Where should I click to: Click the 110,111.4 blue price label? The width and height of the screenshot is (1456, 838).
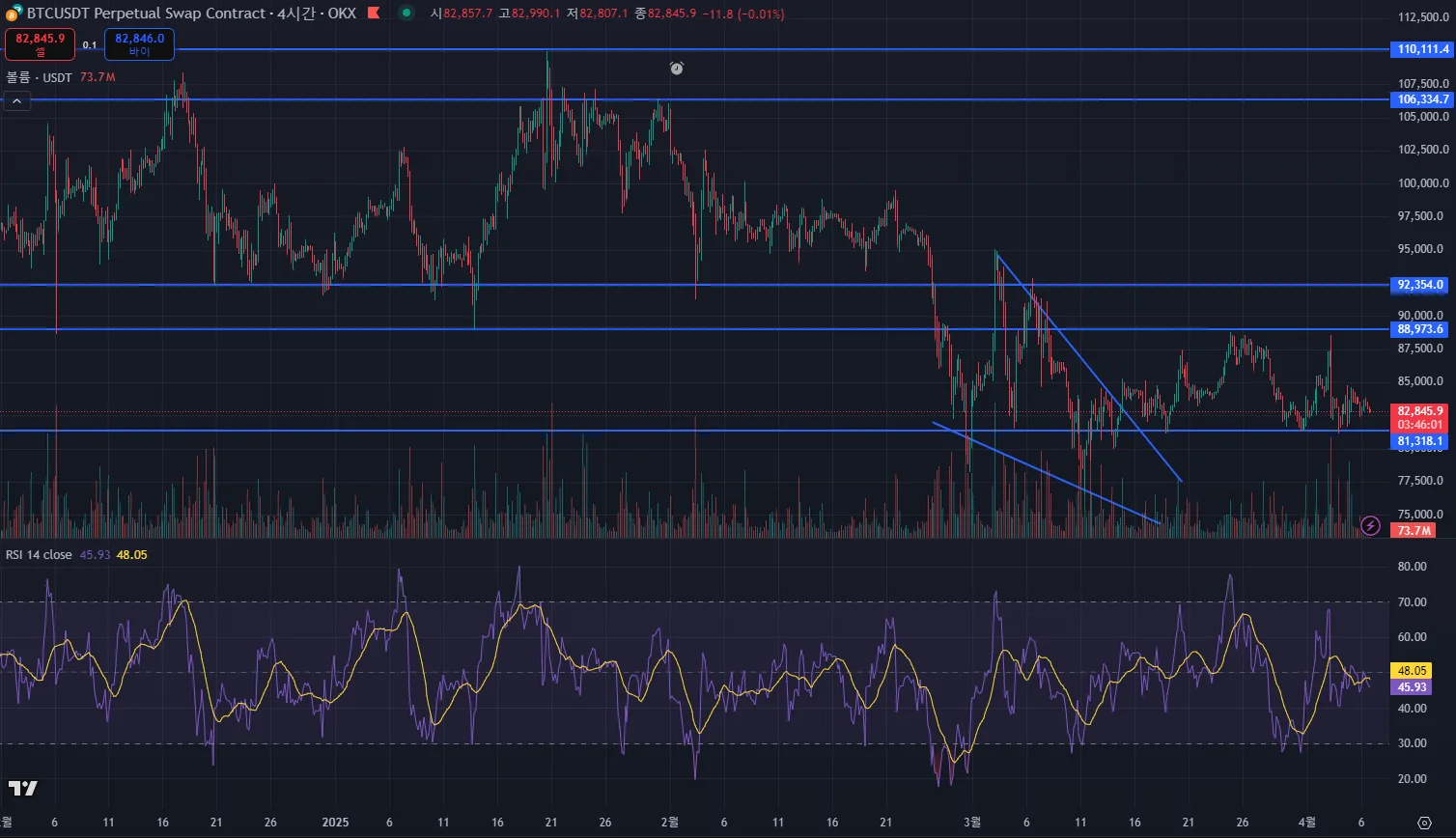point(1420,48)
